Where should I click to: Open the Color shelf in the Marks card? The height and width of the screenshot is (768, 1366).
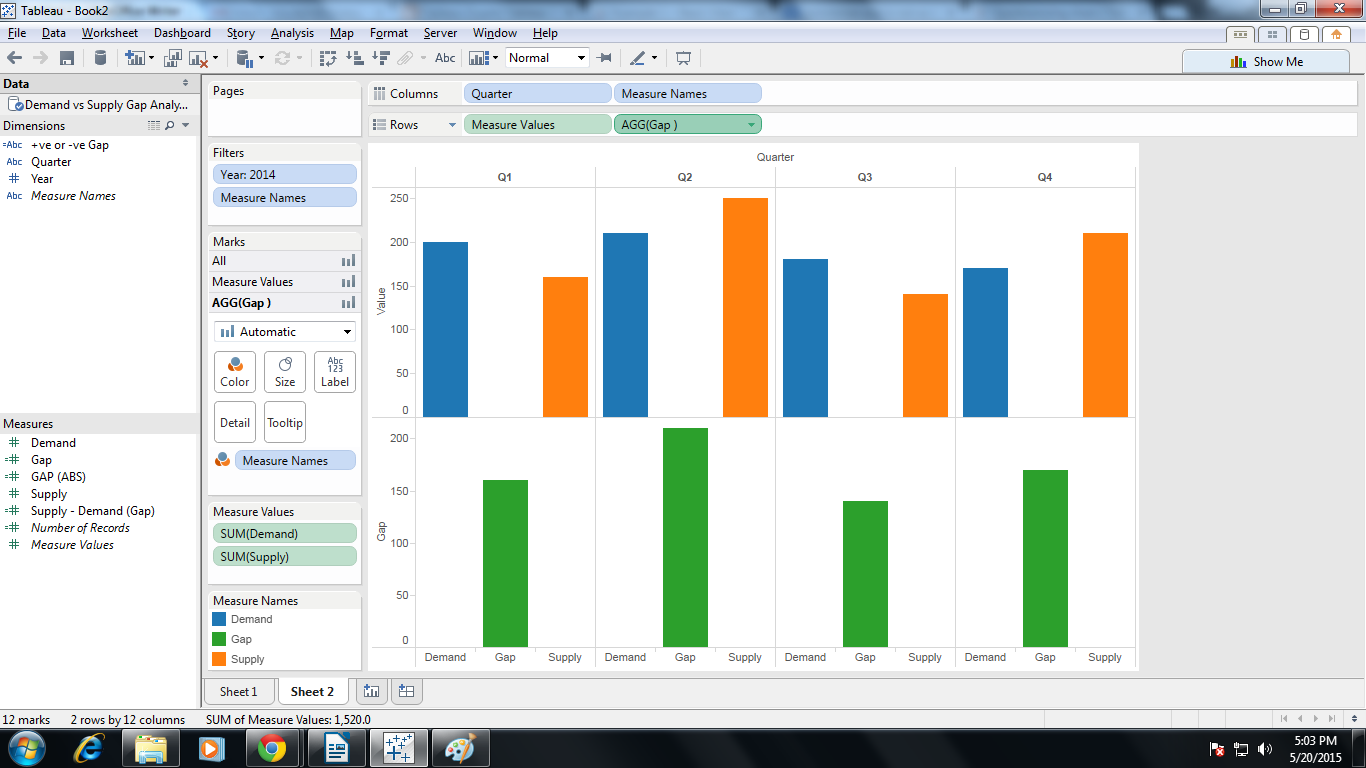click(x=234, y=371)
